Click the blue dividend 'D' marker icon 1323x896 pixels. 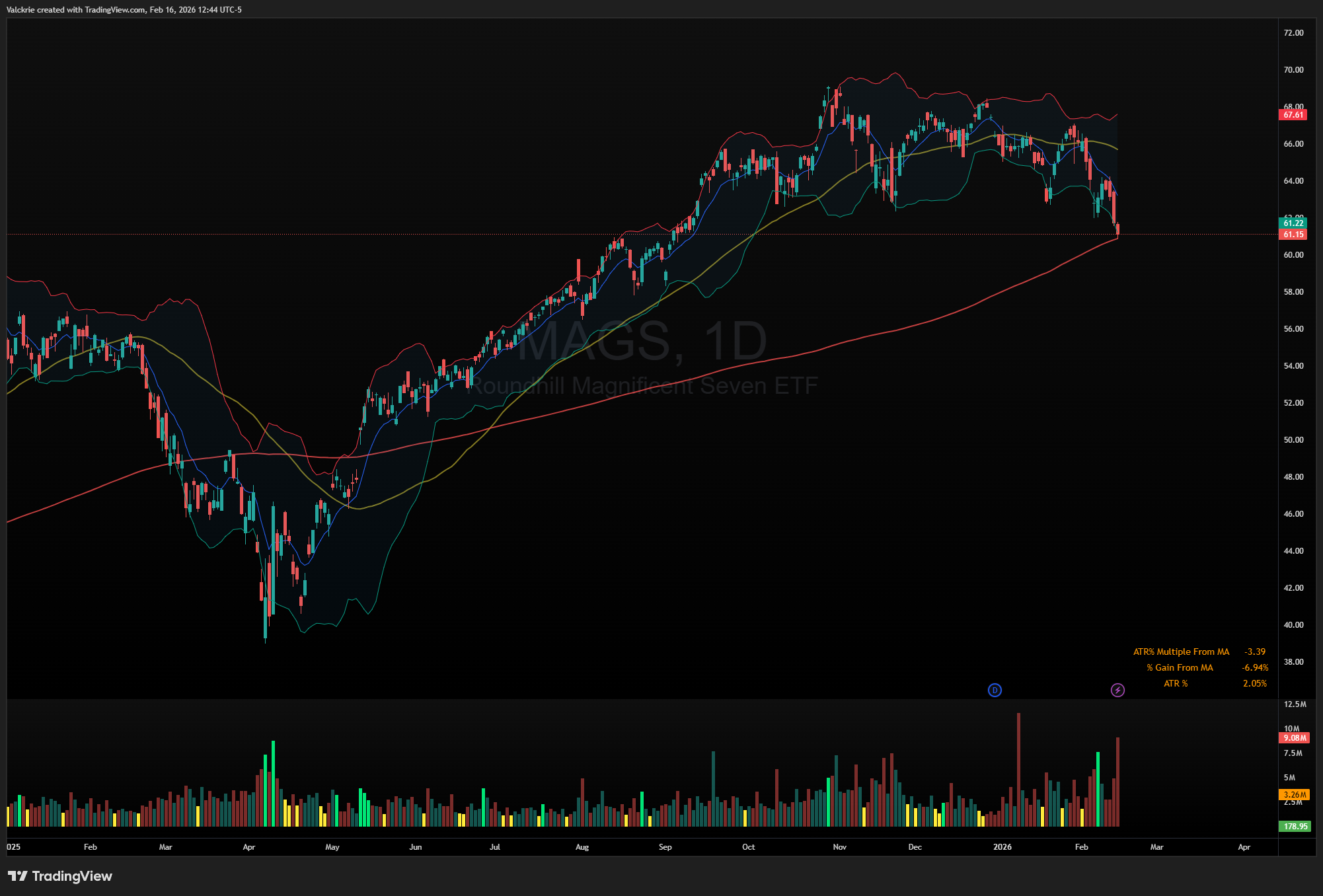click(x=995, y=690)
